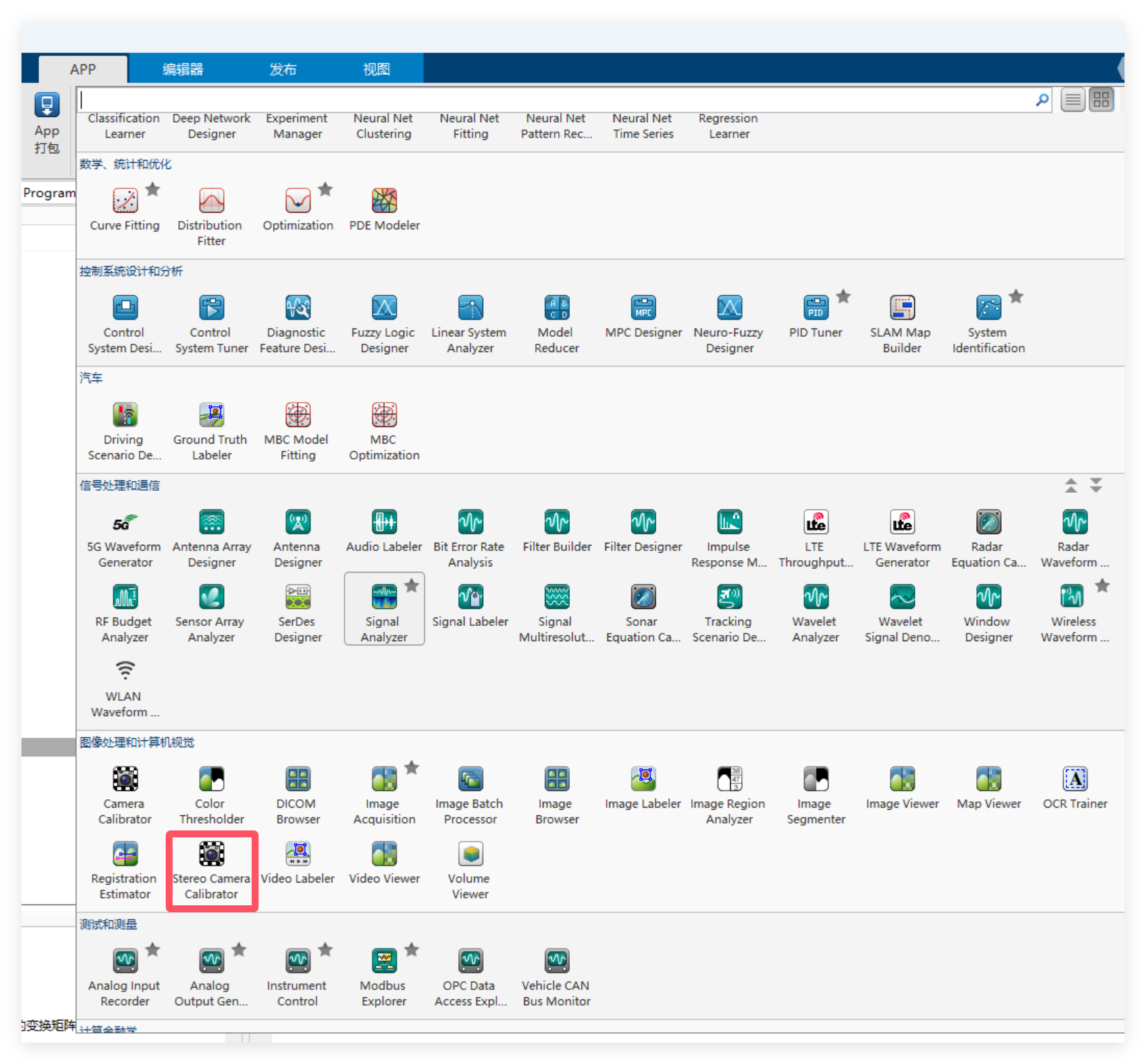Open LTE Waveform Generator

pos(902,538)
